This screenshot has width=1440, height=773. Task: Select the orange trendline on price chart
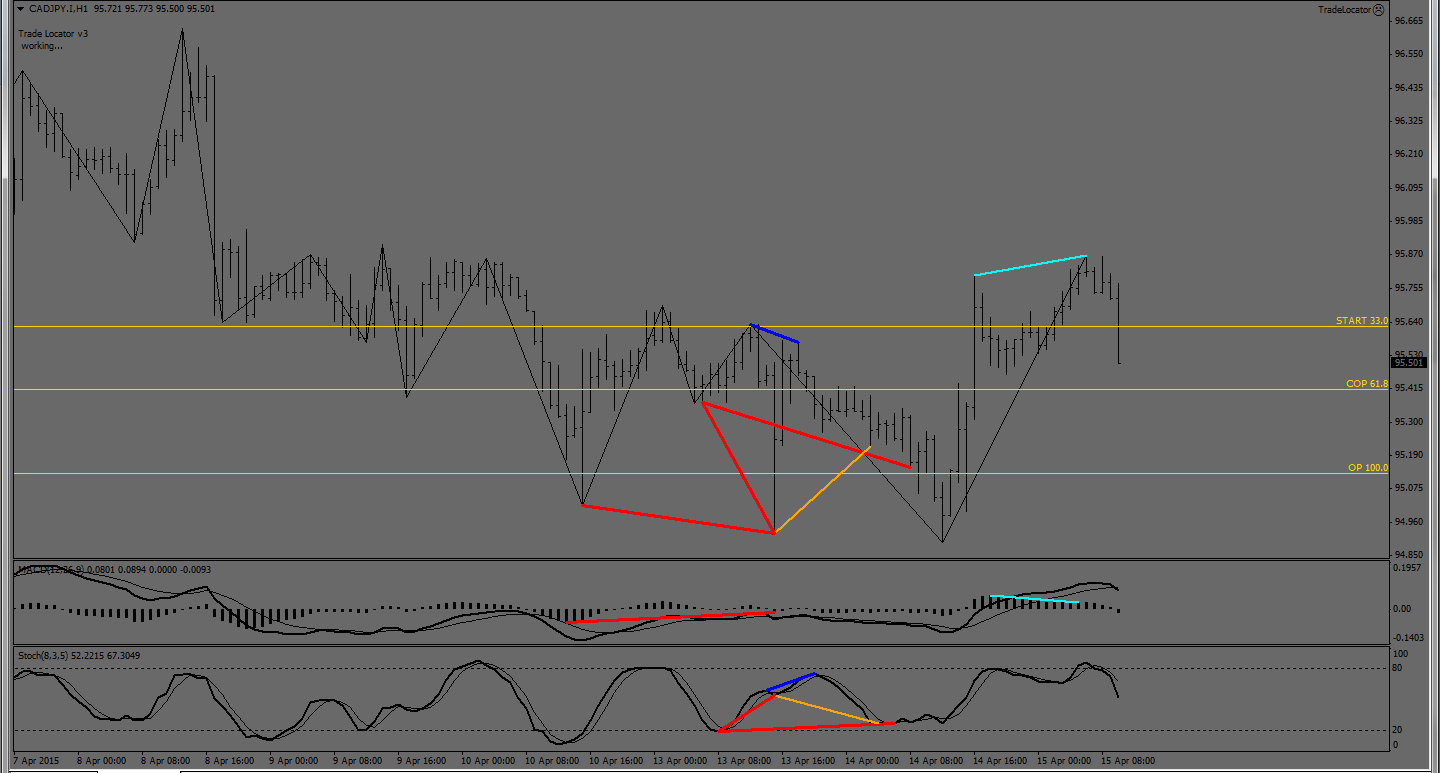click(x=822, y=490)
